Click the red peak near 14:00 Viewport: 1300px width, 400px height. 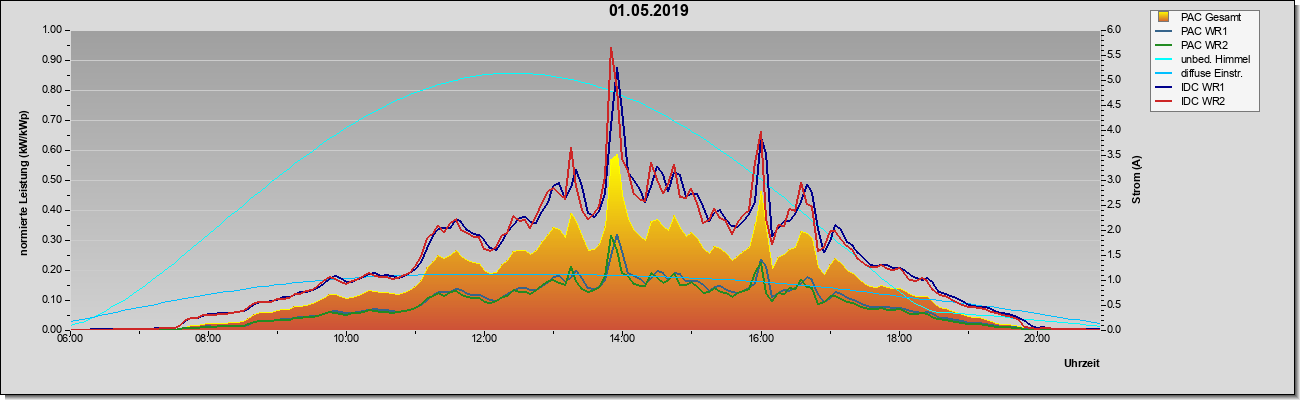(x=611, y=48)
